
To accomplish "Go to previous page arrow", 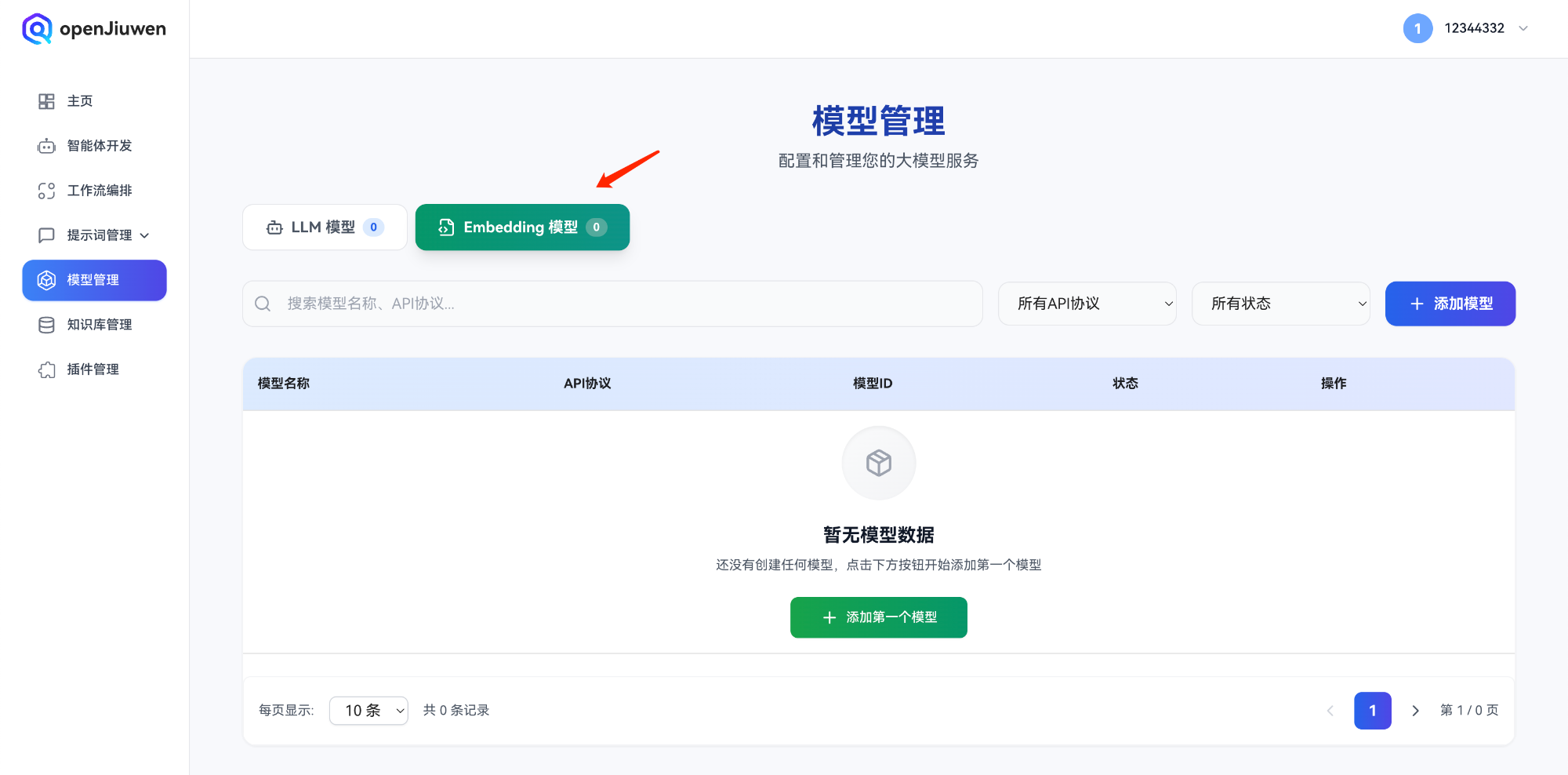I will (1330, 711).
